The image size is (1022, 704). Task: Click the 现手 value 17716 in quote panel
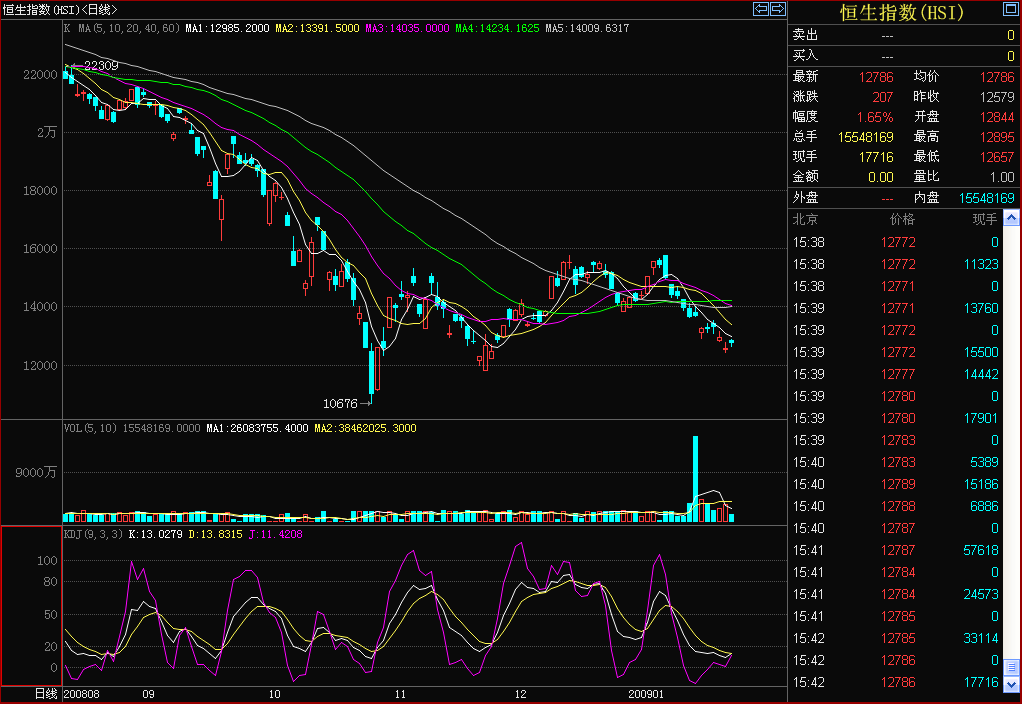click(x=876, y=157)
